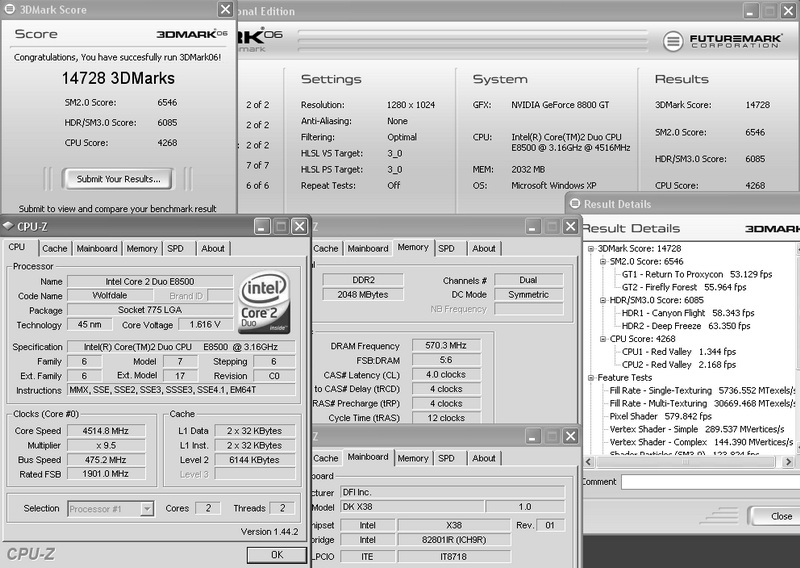Click mainboard model field DK X38
Screen dimensions: 800x568
[x=412, y=507]
